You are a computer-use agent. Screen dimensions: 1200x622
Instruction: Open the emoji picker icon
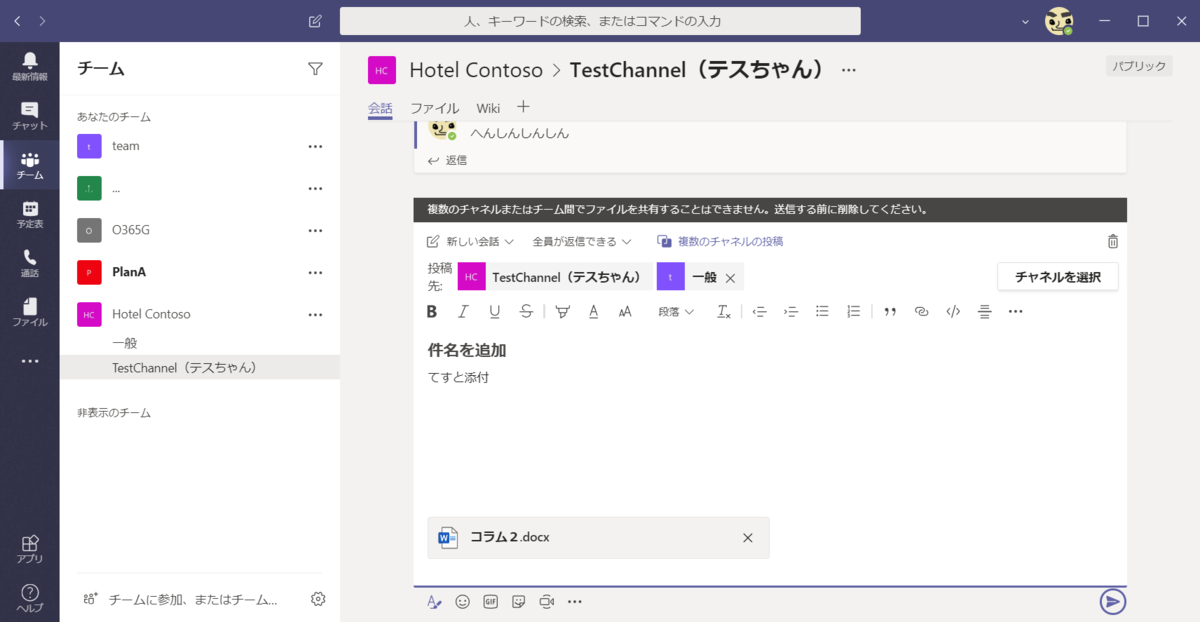[462, 601]
